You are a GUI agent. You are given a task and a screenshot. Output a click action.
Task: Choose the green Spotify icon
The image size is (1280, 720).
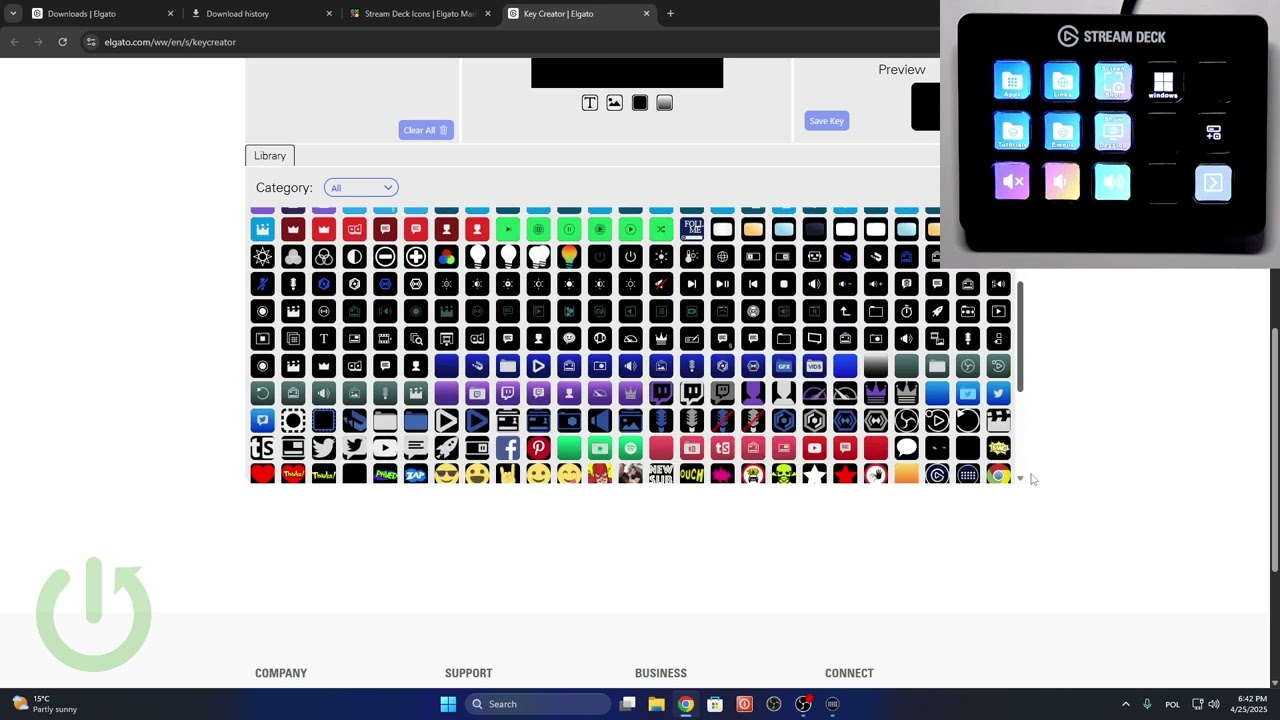tap(630, 448)
